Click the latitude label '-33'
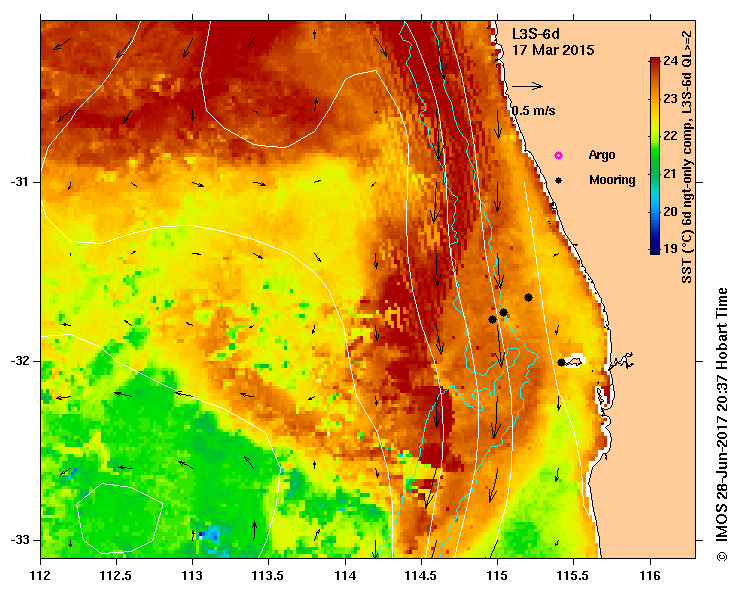The height and width of the screenshot is (592, 739). [x=19, y=540]
